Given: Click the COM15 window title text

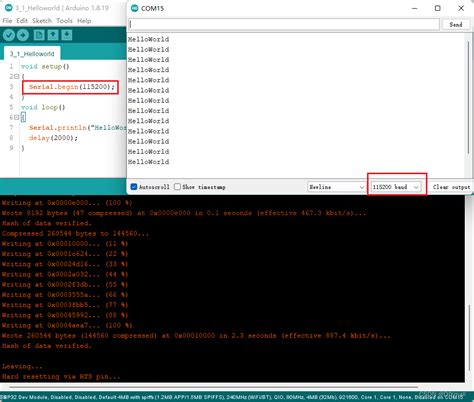Looking at the screenshot, I should (152, 8).
